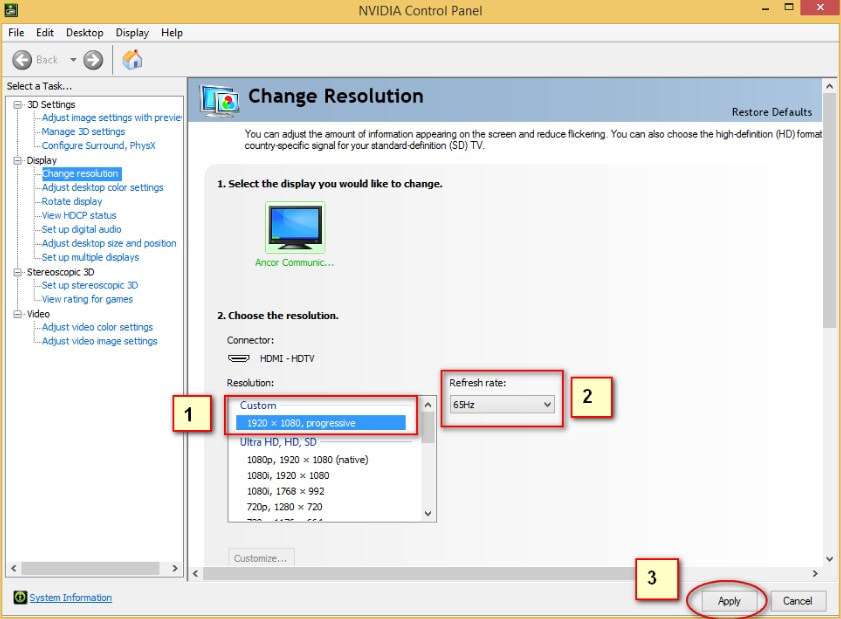The height and width of the screenshot is (619, 841).
Task: Click the System Information icon
Action: 20,598
